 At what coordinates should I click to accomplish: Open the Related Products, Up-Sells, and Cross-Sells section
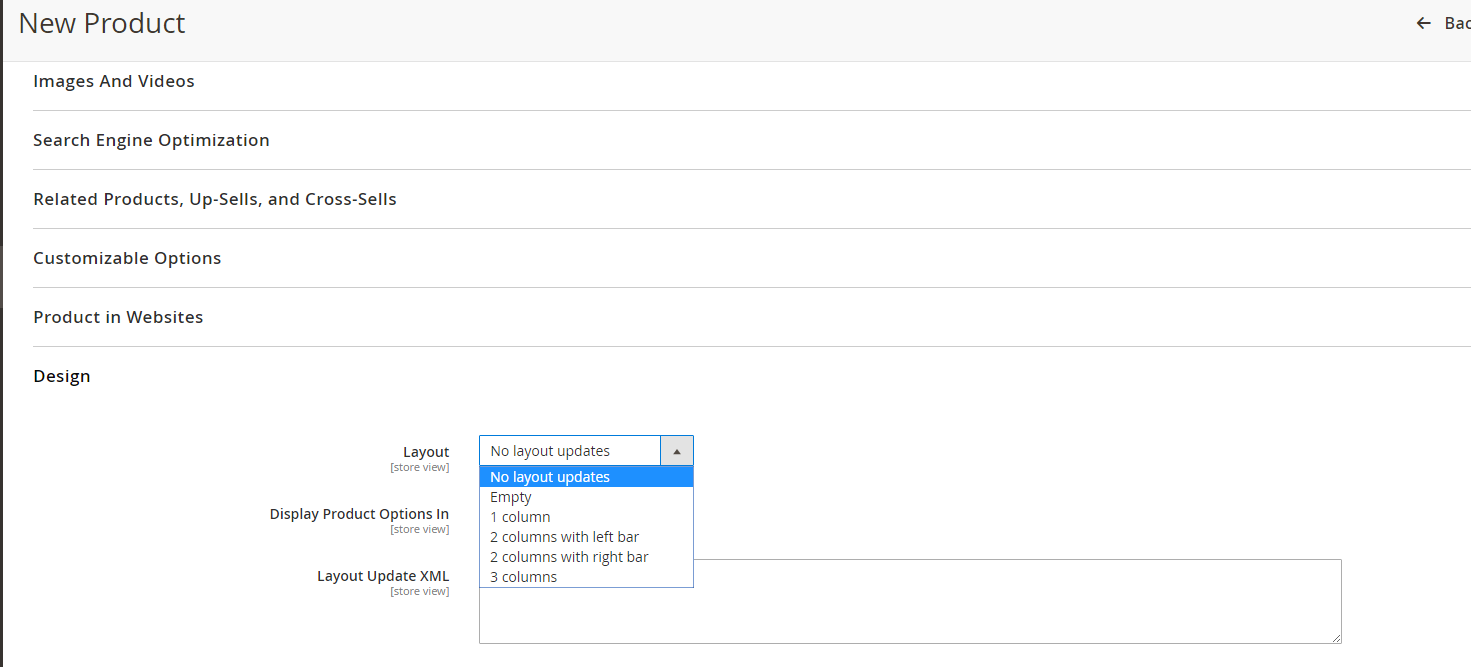click(215, 199)
